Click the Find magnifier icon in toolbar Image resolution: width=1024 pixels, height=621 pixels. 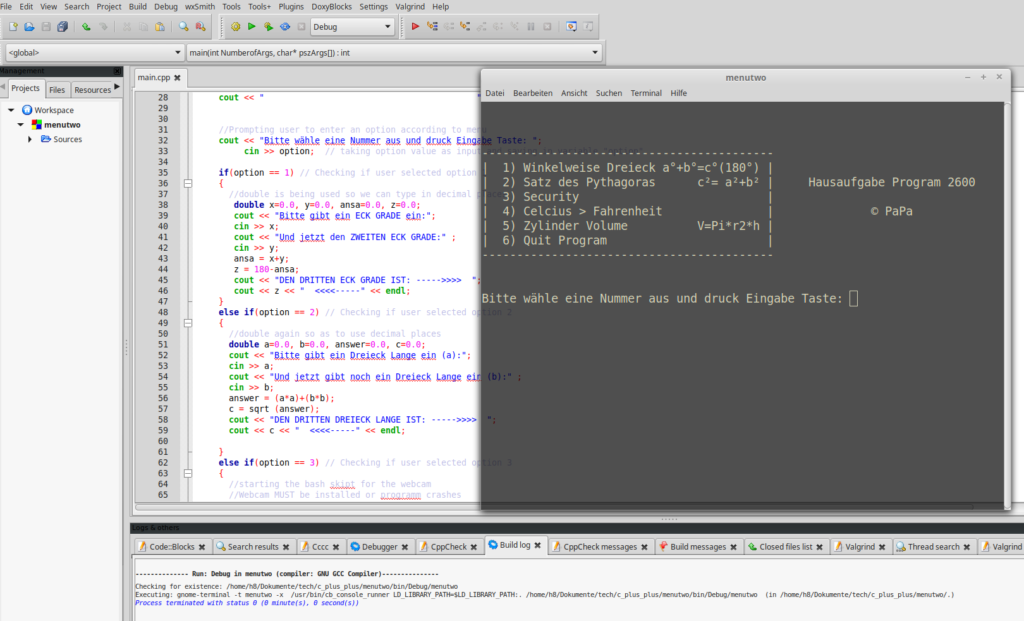pos(185,27)
